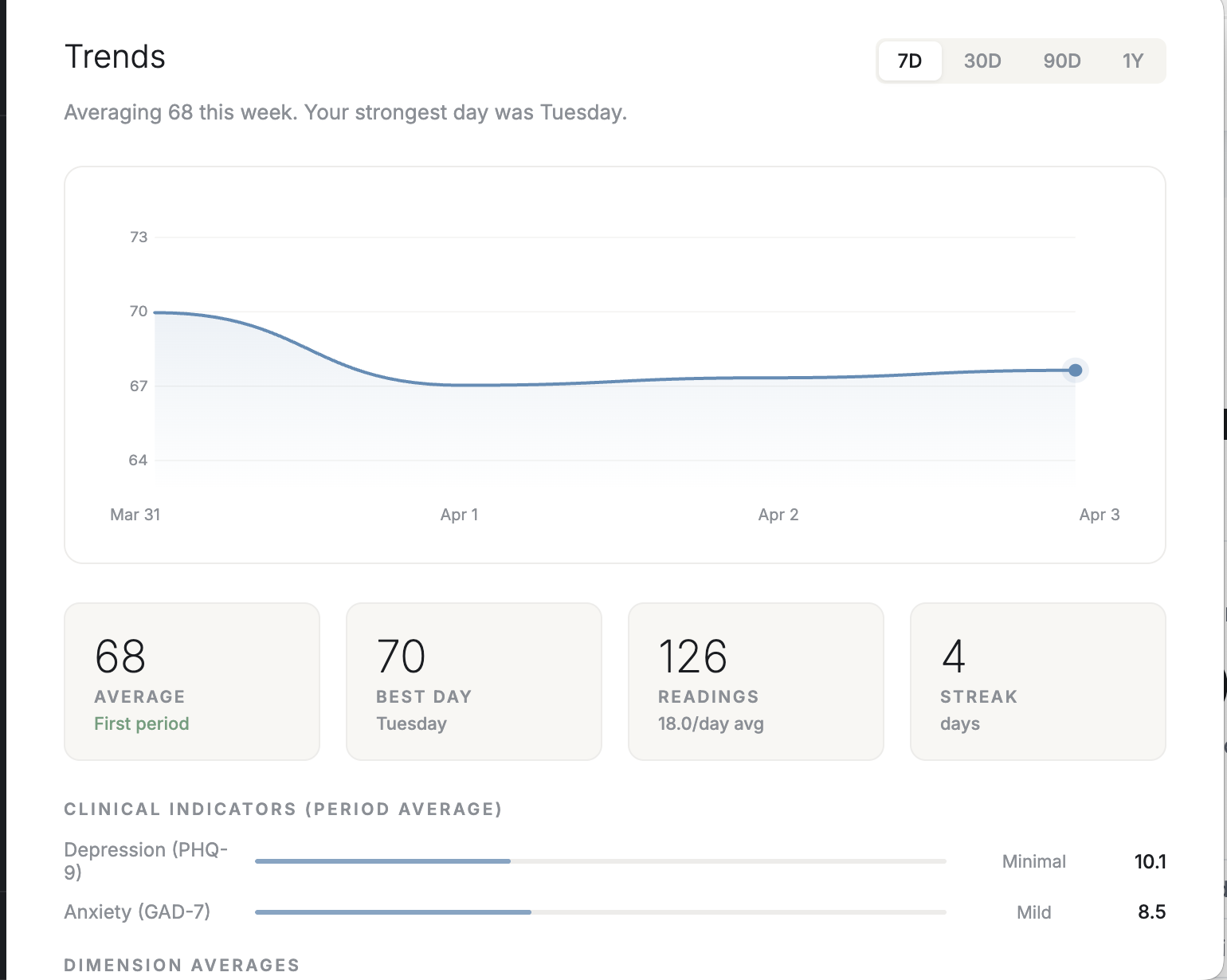This screenshot has width=1227, height=980.
Task: Click the weekly summary text about Tuesday
Action: pos(345,112)
